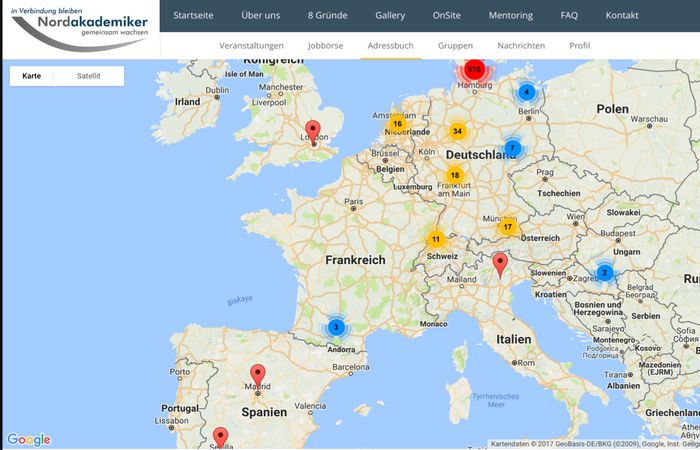700x450 pixels.
Task: Switch to the Veranstaltungen tab
Action: 251,46
